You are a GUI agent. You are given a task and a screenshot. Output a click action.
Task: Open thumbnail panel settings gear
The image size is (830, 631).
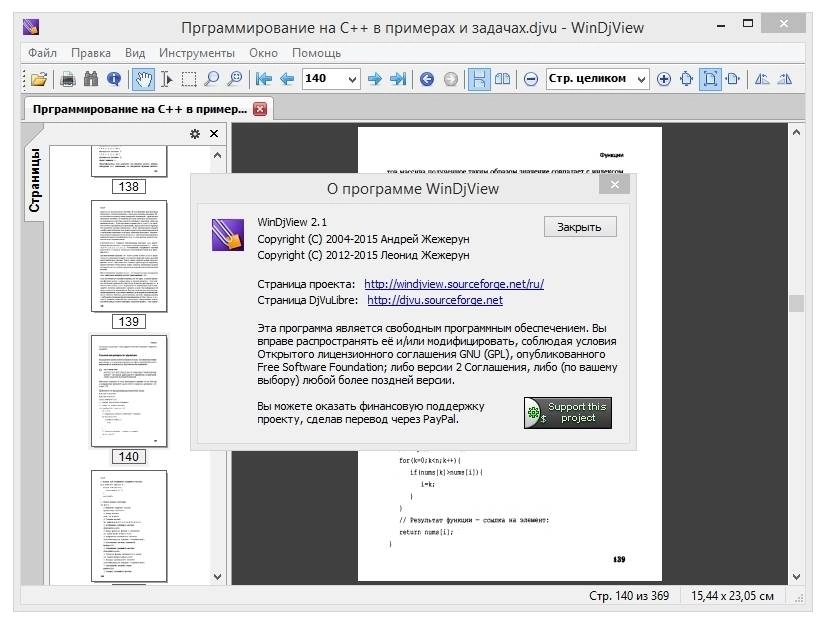pyautogui.click(x=195, y=134)
